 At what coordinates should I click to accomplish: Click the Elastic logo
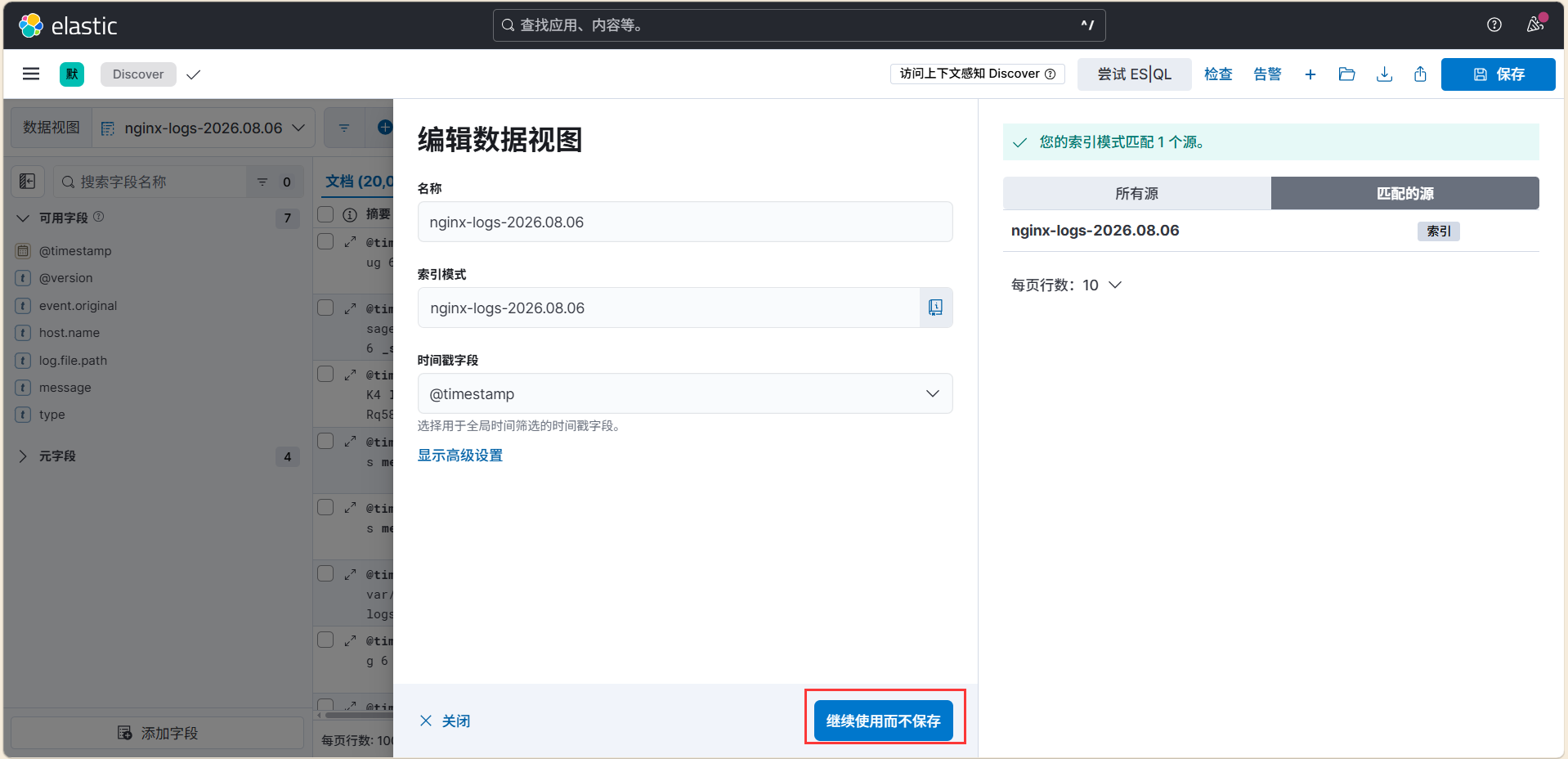pos(68,26)
